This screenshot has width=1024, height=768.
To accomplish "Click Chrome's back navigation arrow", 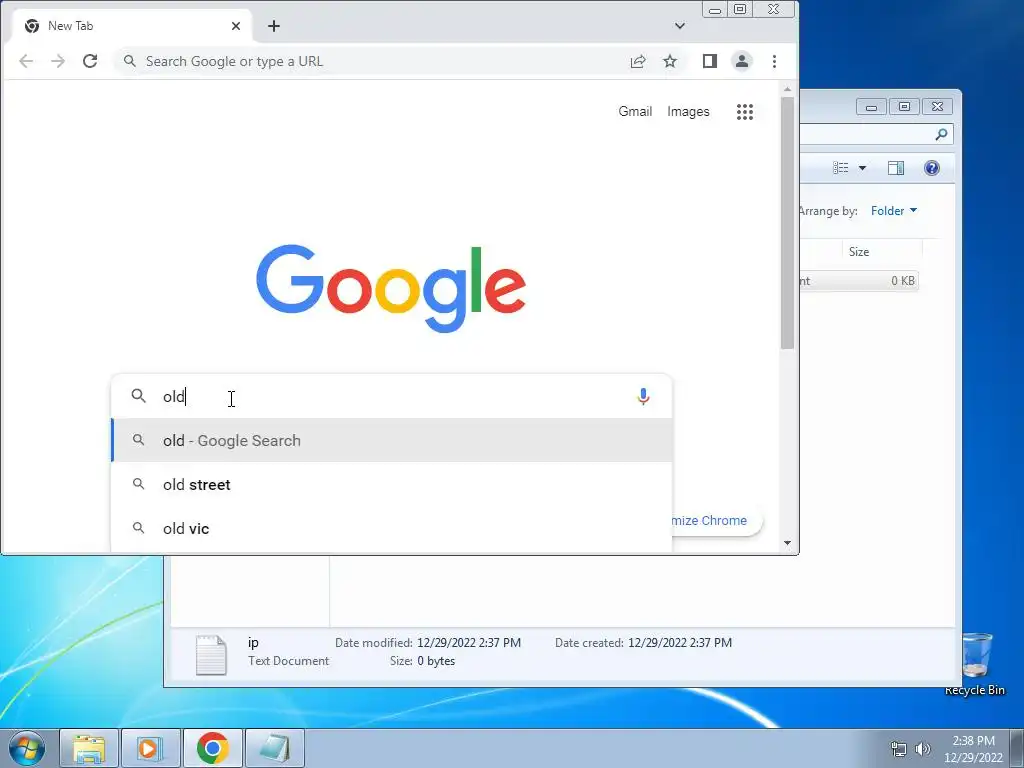I will point(26,61).
